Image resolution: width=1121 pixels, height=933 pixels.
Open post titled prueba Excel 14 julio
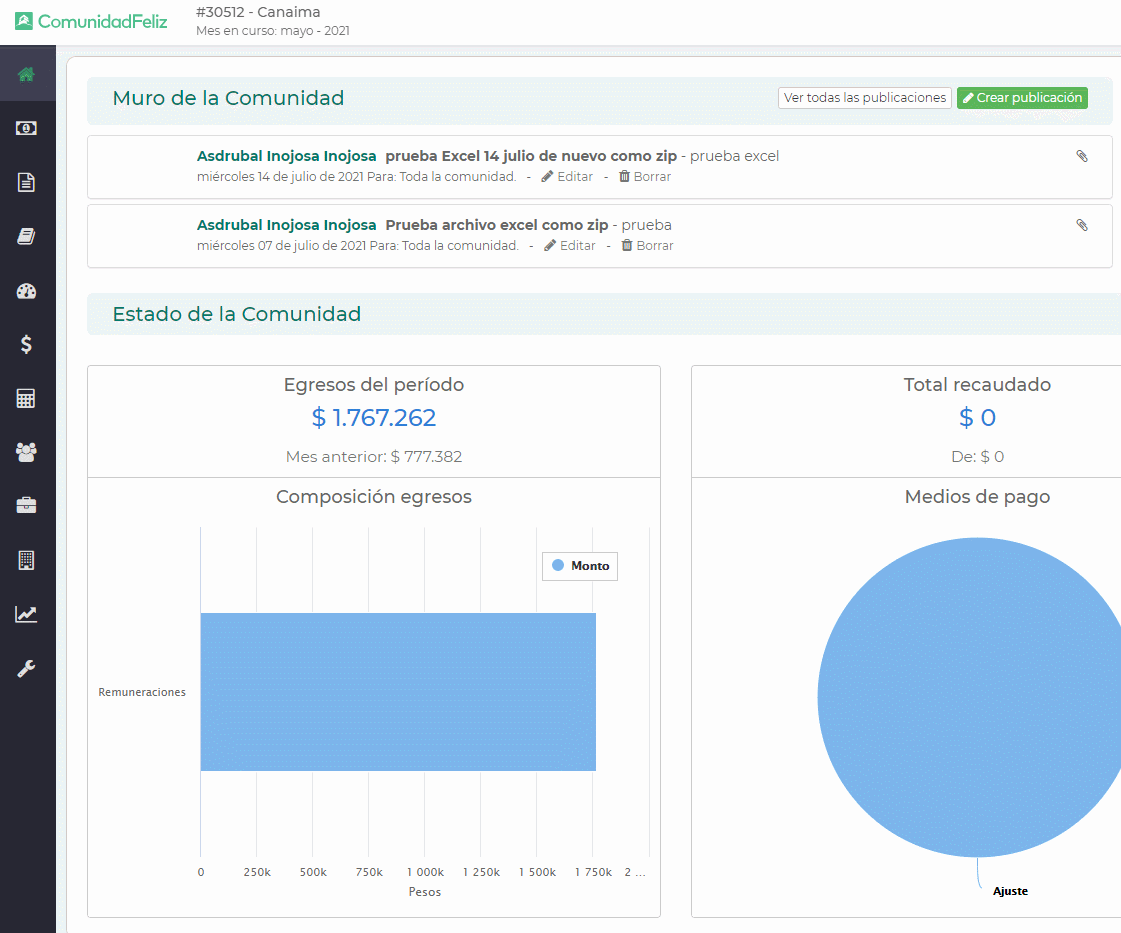[531, 156]
